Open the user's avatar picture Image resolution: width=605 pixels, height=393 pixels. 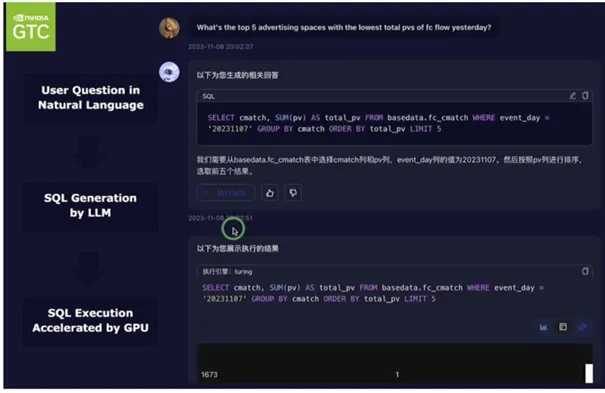(169, 28)
